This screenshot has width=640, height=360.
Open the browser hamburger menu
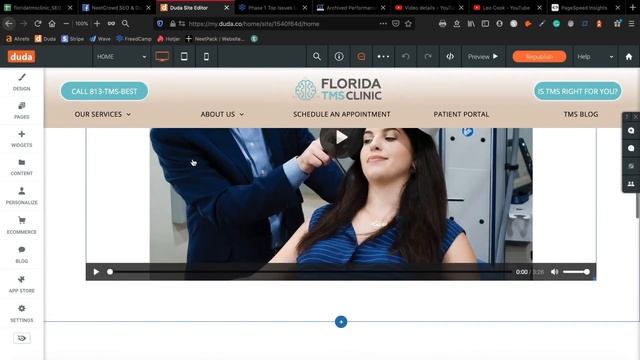click(x=631, y=24)
